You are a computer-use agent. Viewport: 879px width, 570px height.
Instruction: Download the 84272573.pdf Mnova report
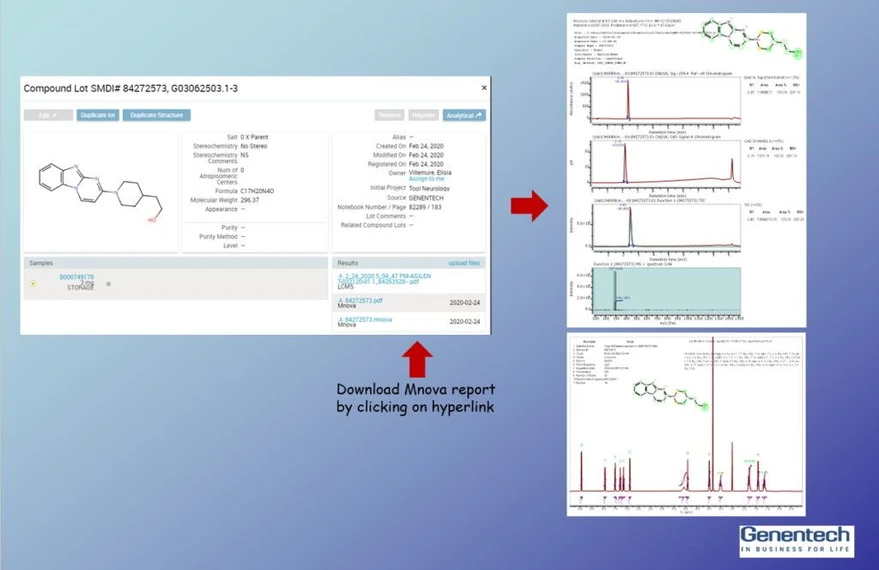click(363, 300)
